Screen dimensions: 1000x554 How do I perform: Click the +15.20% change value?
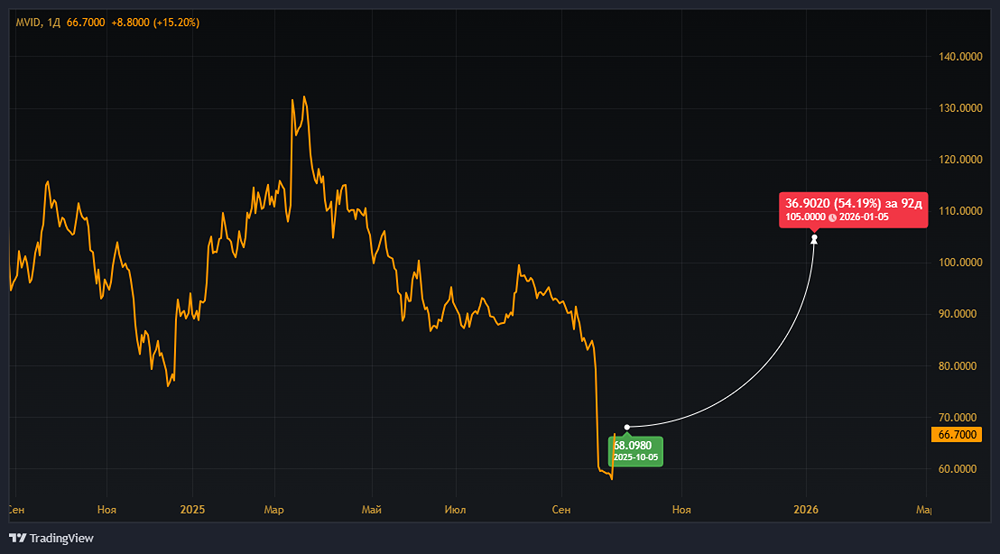(x=177, y=22)
